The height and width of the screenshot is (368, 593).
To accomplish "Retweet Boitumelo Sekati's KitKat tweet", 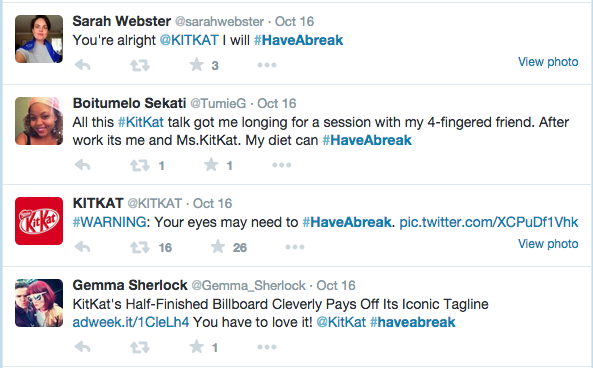I will click(140, 165).
